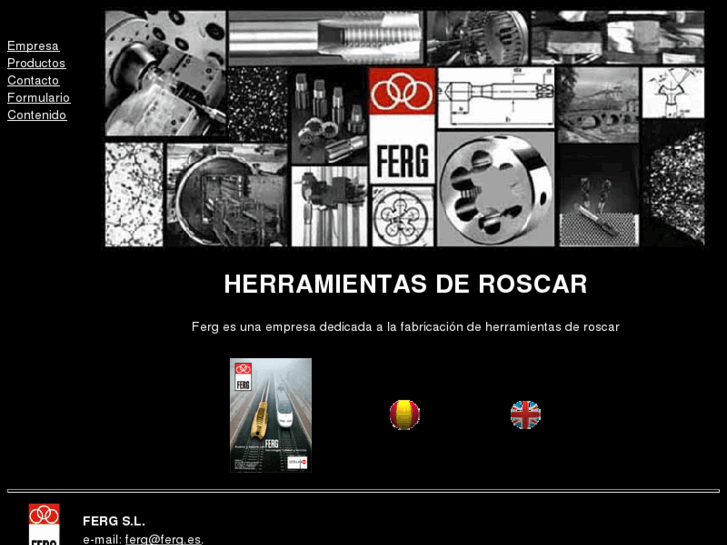Image resolution: width=727 pixels, height=545 pixels.
Task: Click the FERG black lettering logo tile
Action: point(402,149)
